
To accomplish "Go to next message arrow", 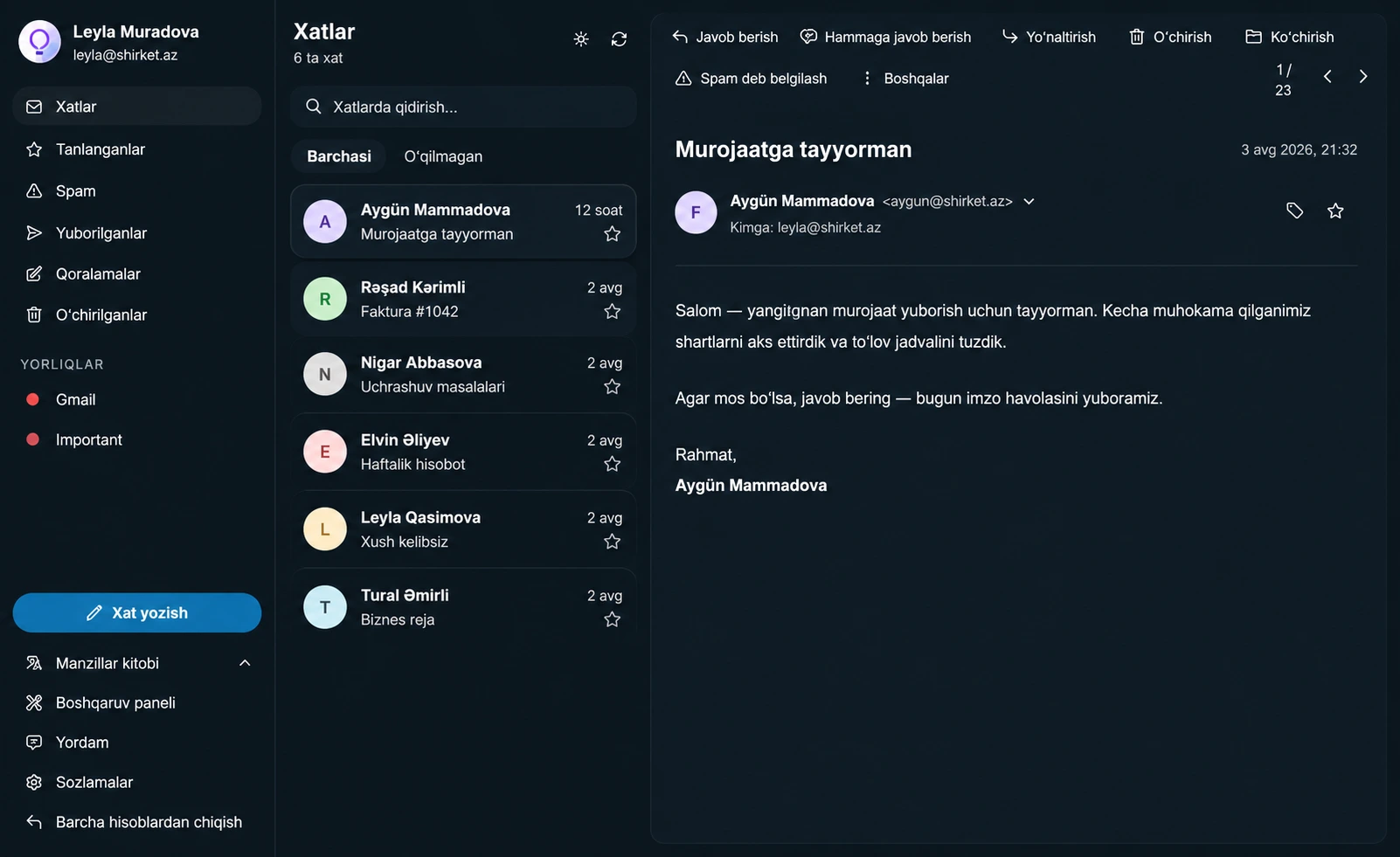I will click(1363, 77).
